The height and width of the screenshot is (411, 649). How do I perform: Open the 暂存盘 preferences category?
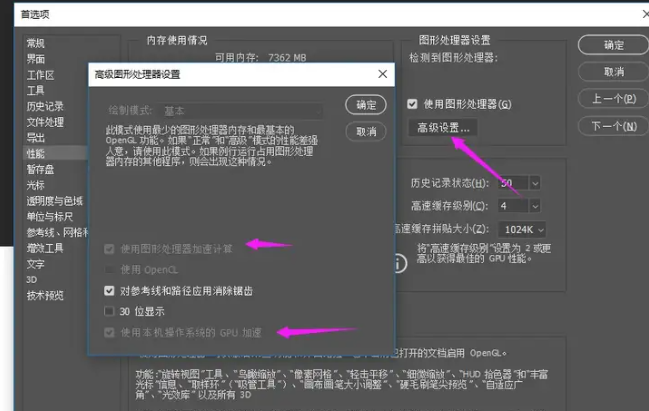coord(40,169)
